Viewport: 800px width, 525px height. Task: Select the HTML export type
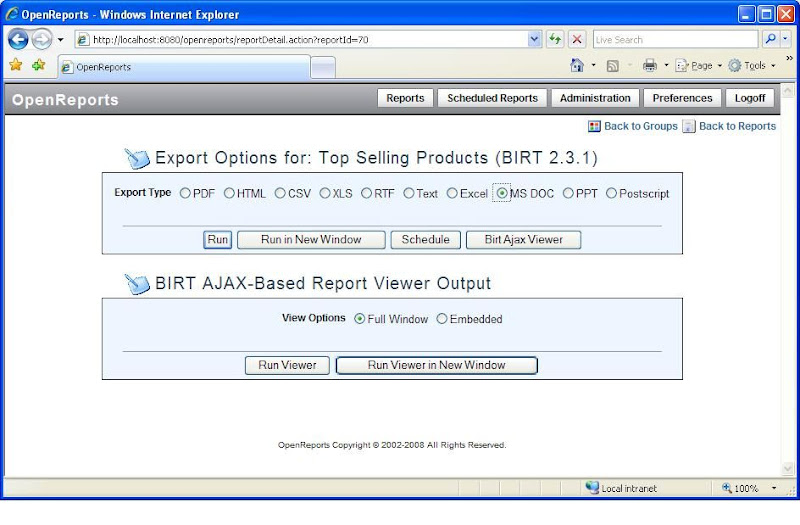(229, 193)
